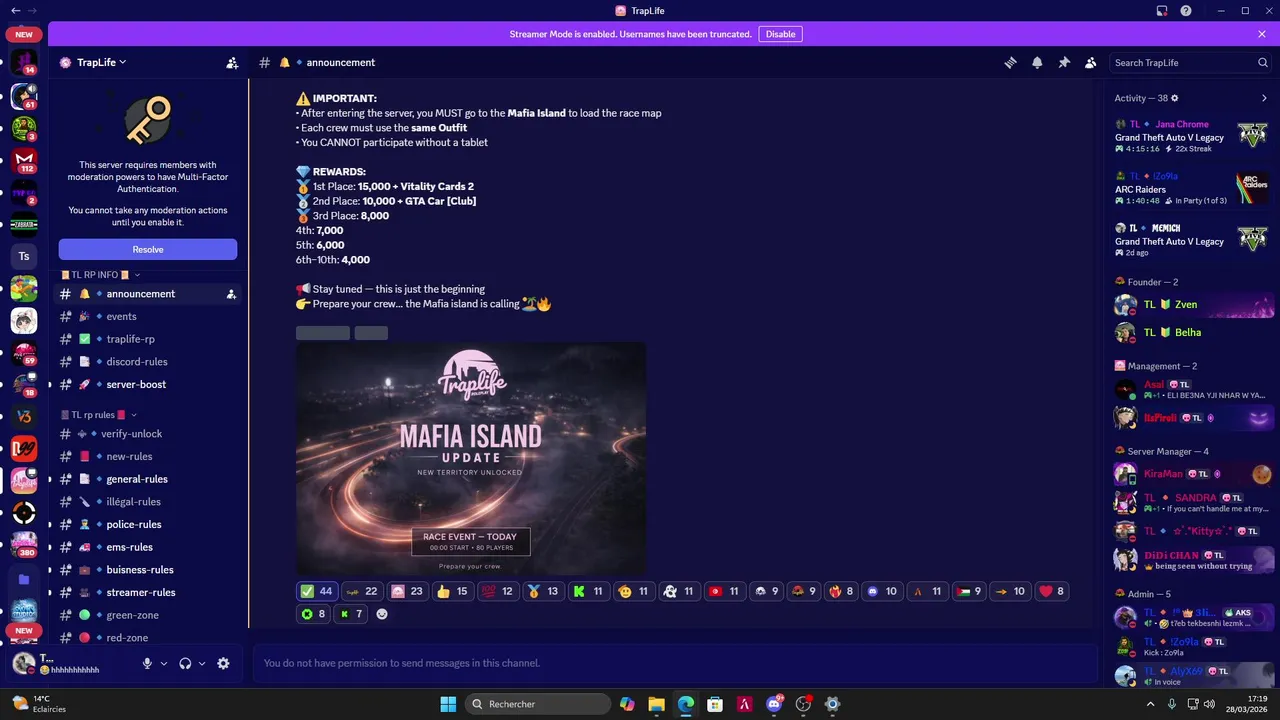Open the weather widget 14°C Eclaircies
Viewport: 1280px width, 720px height.
[38, 704]
